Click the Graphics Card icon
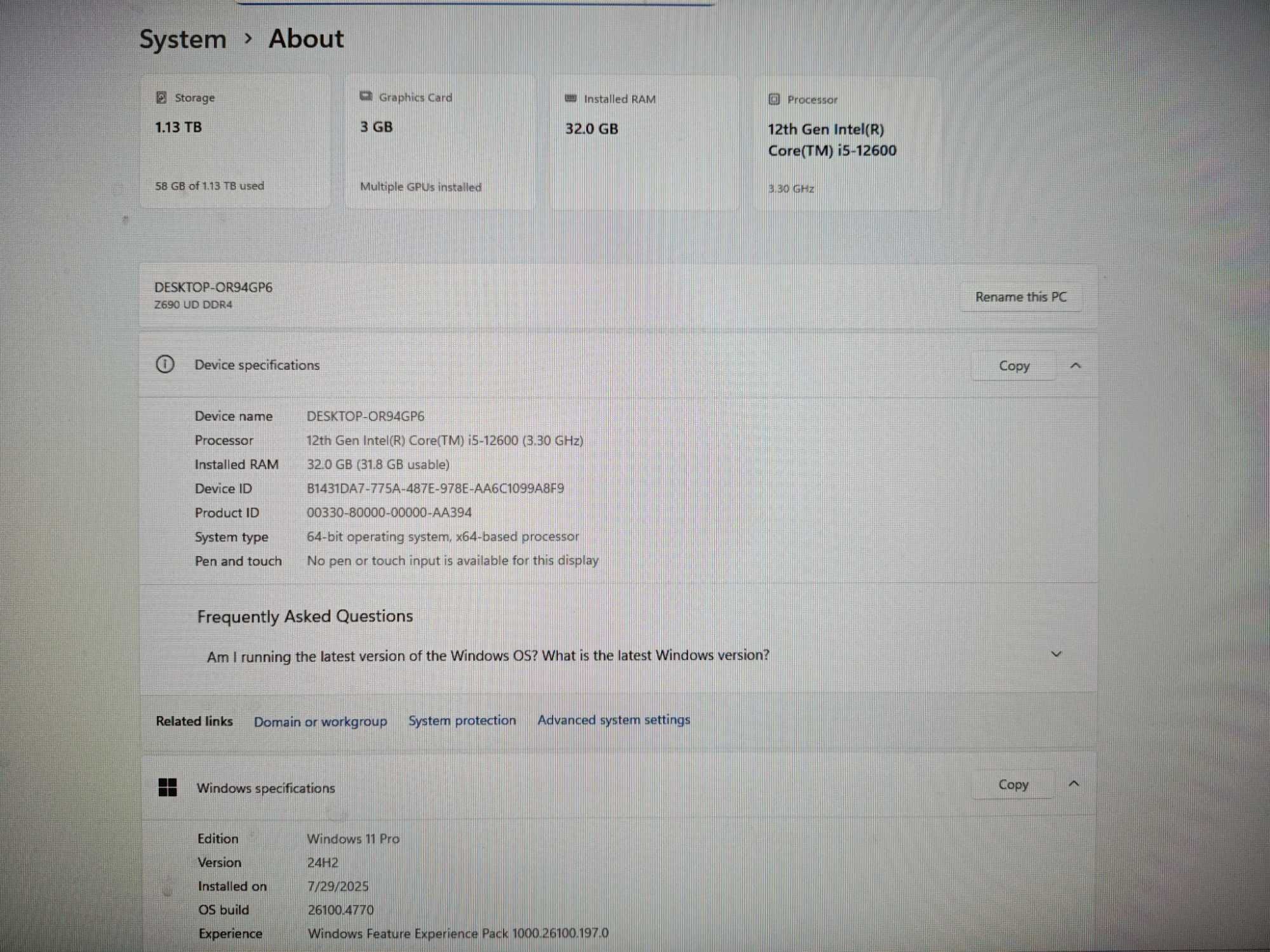Image resolution: width=1270 pixels, height=952 pixels. [x=366, y=96]
